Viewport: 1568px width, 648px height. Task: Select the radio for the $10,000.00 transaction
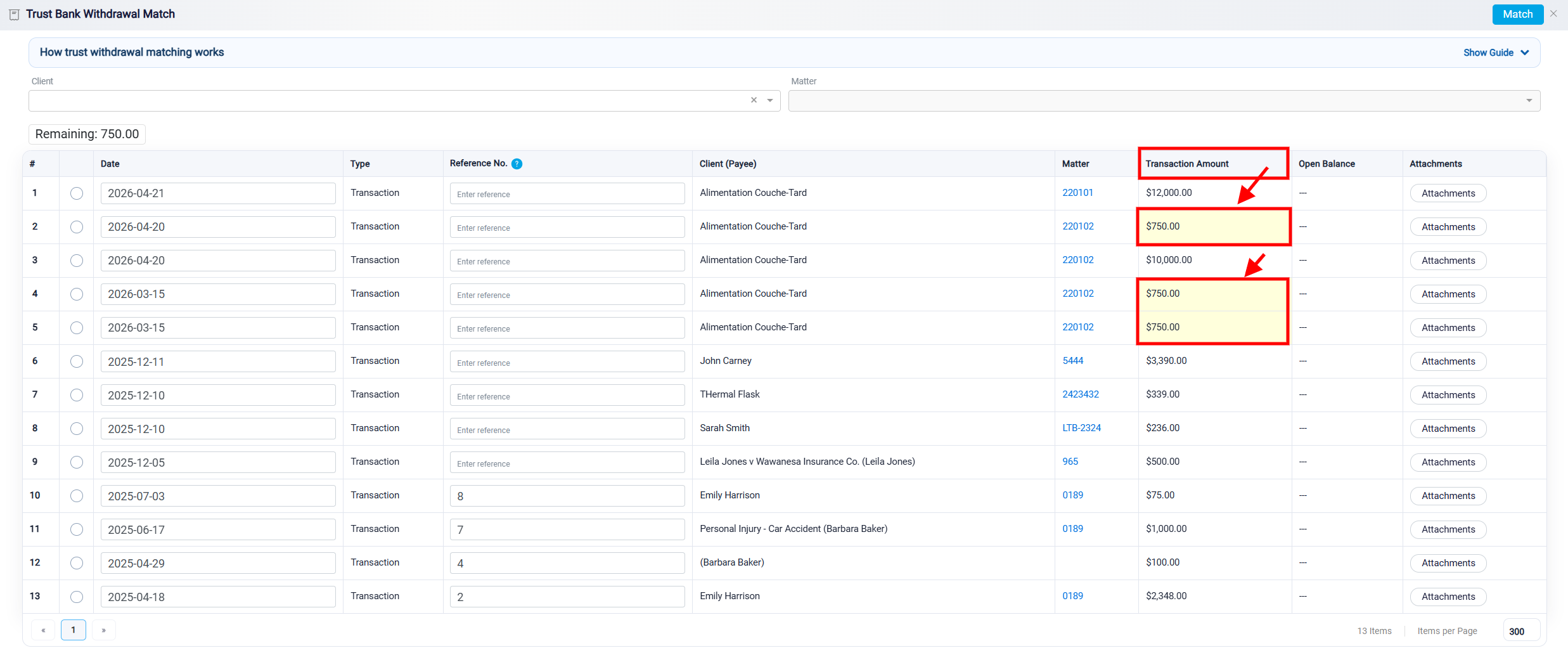coord(77,261)
